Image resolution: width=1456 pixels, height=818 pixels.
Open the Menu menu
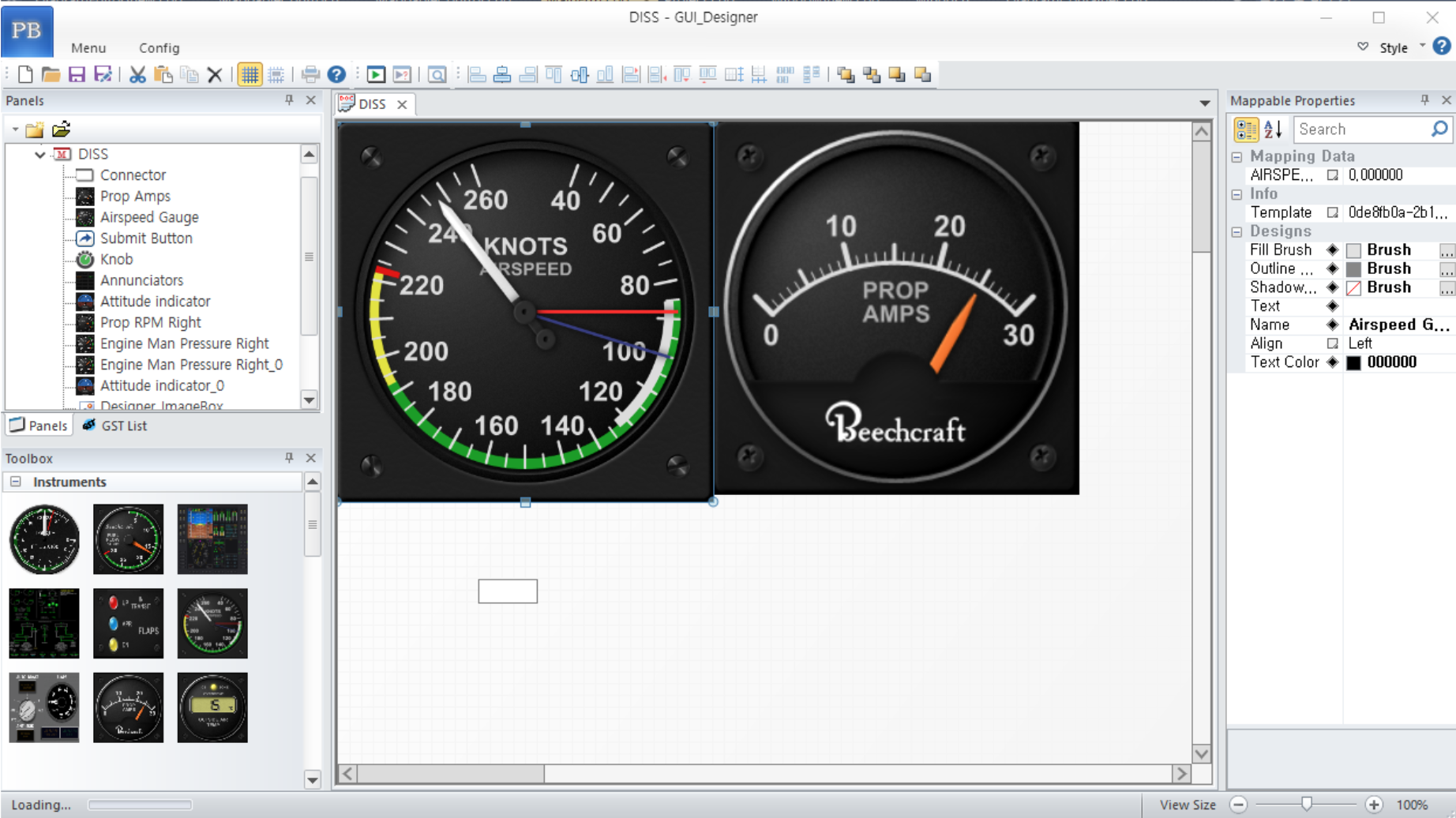pos(88,47)
